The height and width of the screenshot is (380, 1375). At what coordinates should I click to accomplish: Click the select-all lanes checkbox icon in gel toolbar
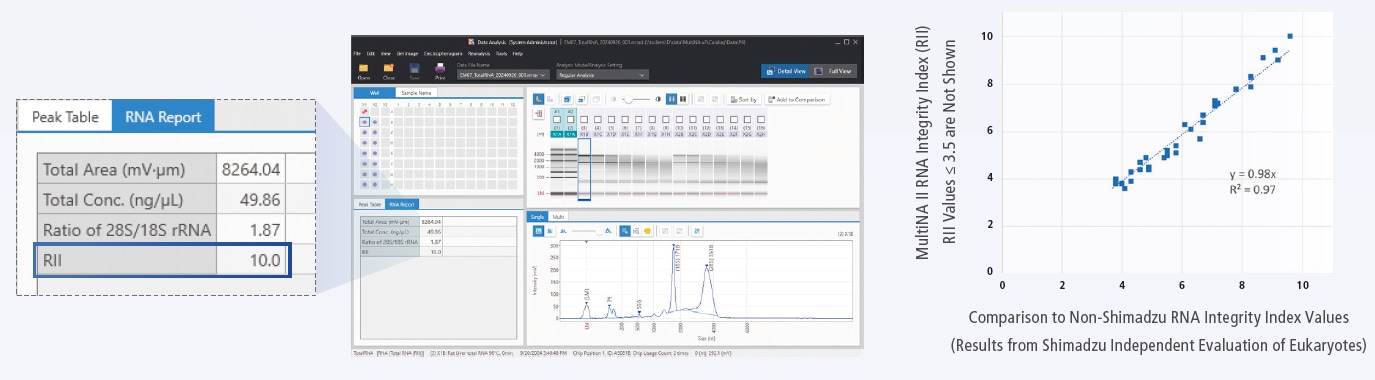click(x=567, y=99)
